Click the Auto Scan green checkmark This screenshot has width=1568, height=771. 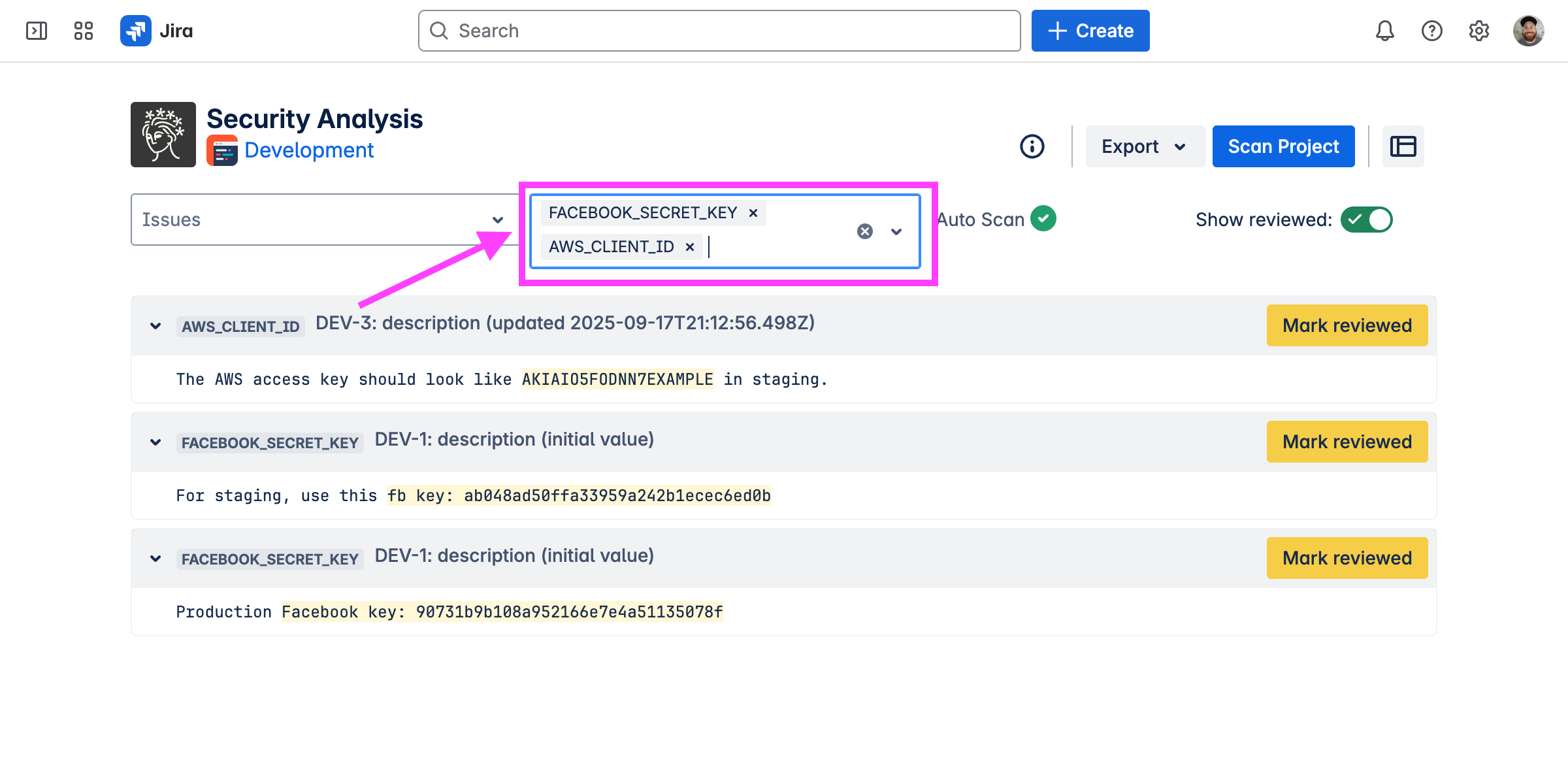coord(1043,219)
